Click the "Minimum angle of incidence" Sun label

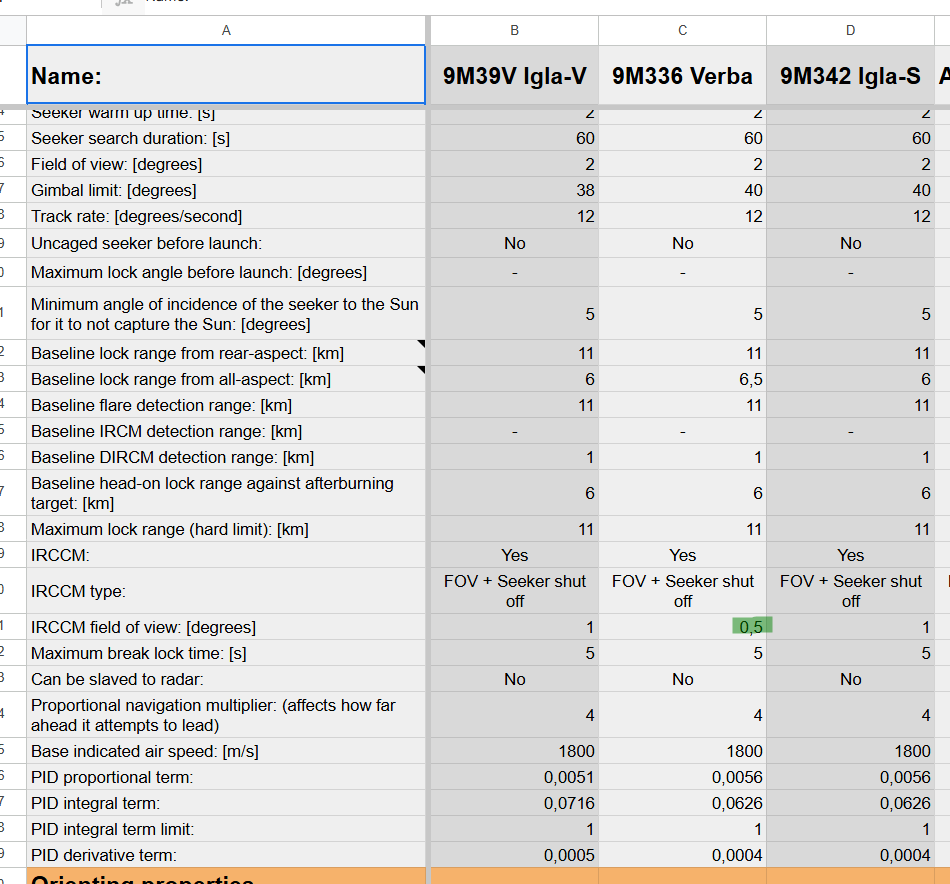(225, 314)
